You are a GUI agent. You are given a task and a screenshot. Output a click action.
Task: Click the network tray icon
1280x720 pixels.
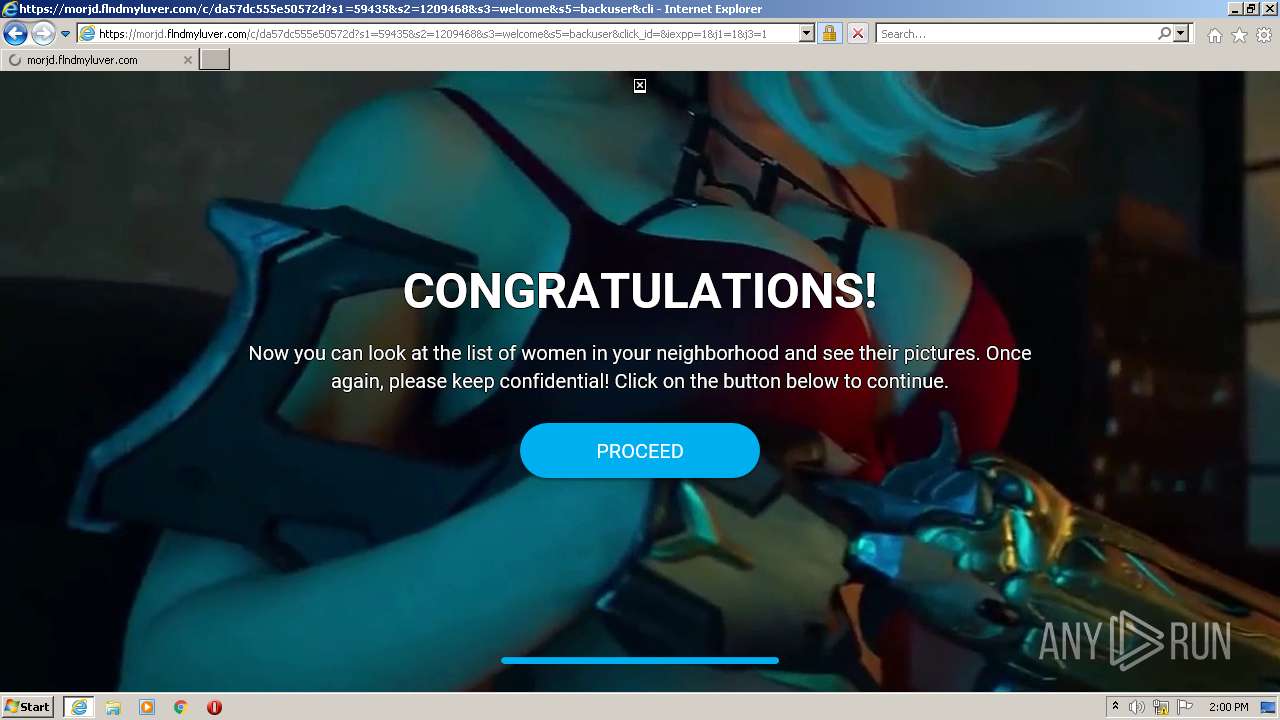(1161, 707)
